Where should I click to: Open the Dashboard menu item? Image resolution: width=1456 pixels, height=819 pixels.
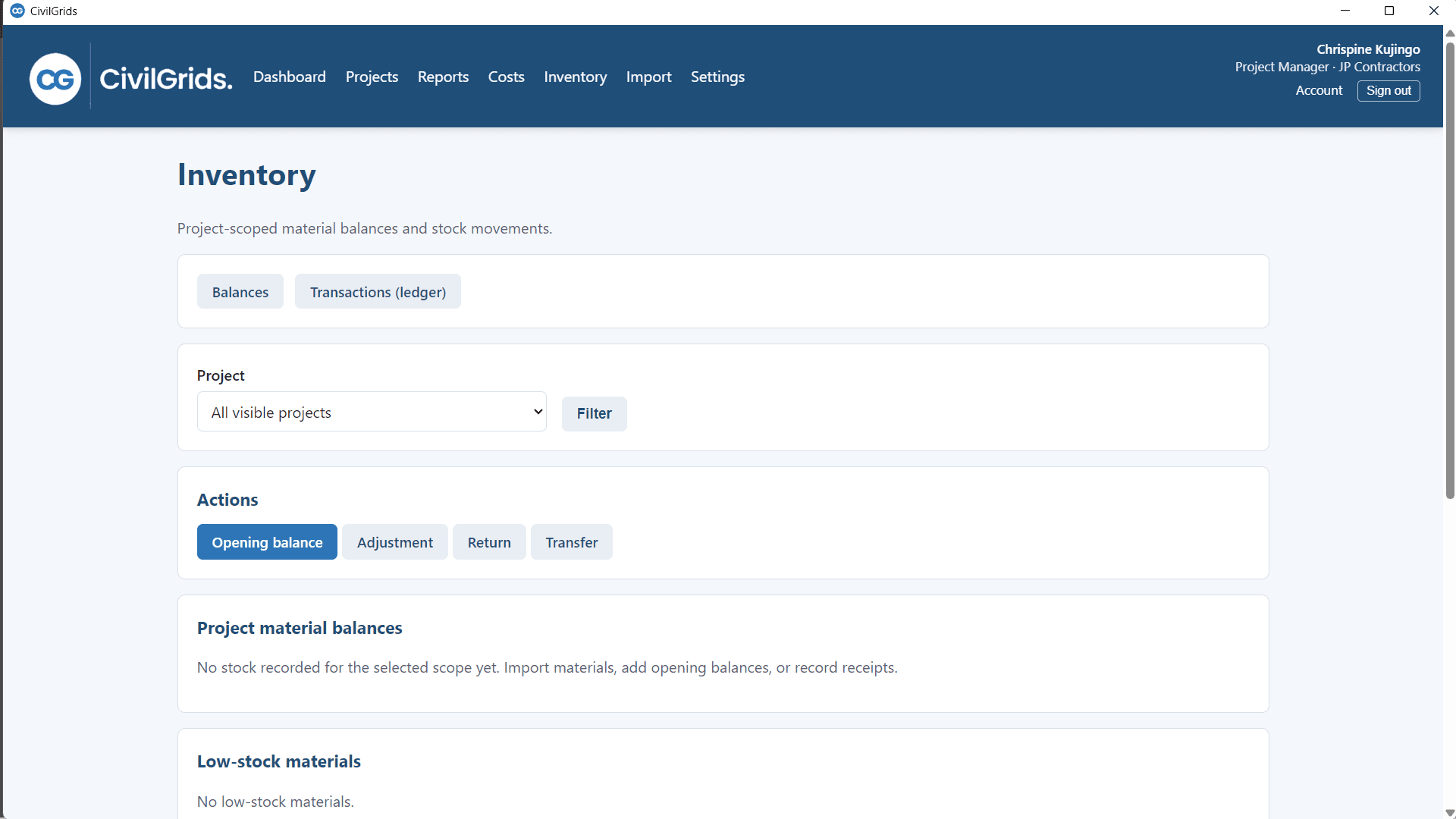pyautogui.click(x=290, y=77)
